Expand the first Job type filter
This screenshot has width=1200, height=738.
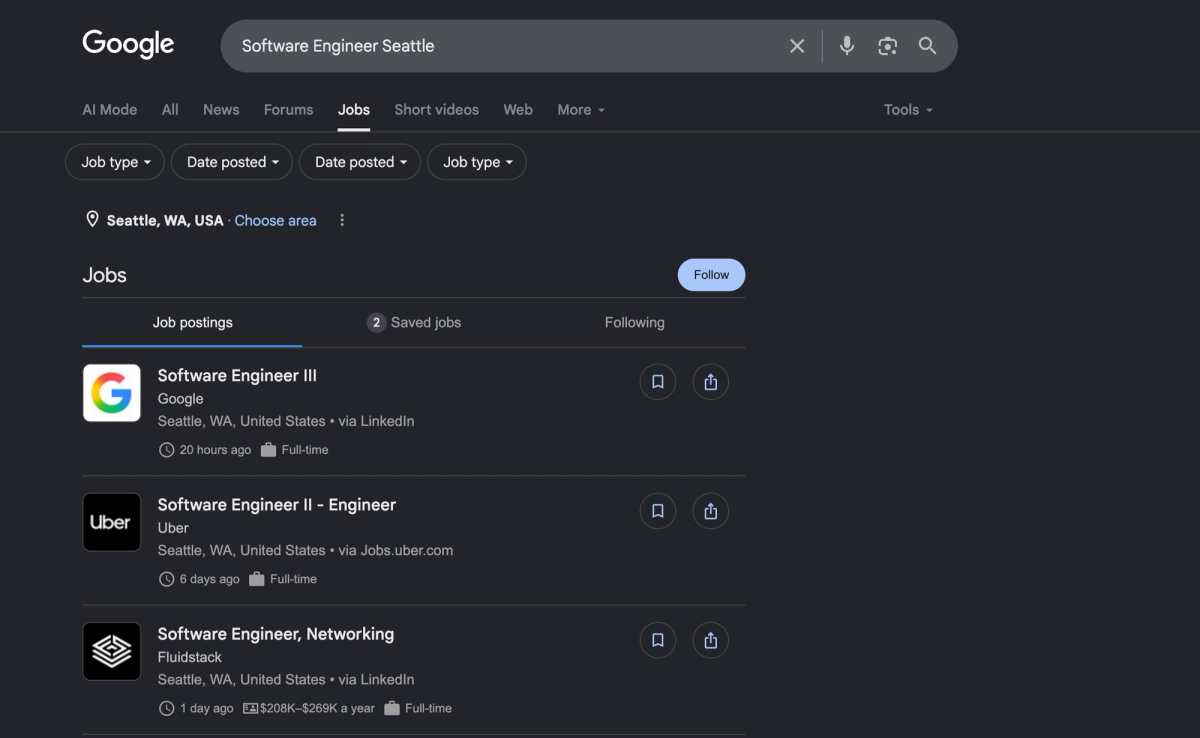(115, 162)
